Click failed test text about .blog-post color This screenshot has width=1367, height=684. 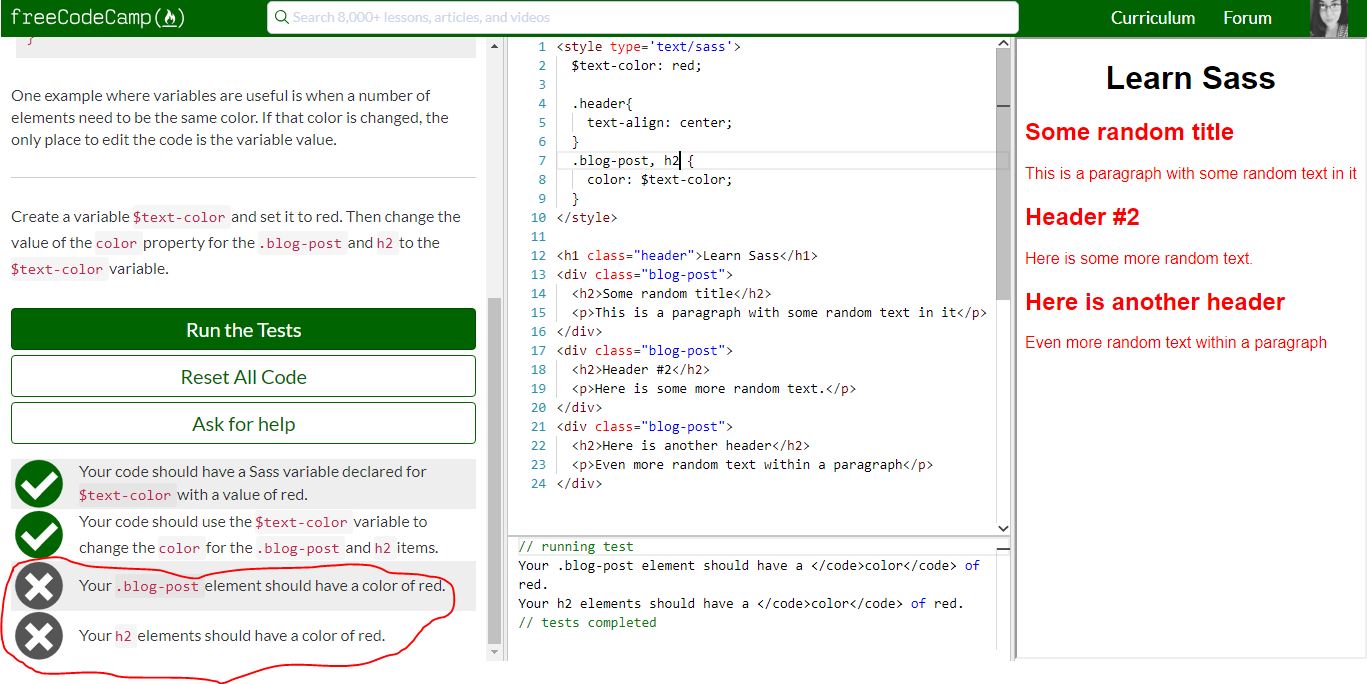262,586
